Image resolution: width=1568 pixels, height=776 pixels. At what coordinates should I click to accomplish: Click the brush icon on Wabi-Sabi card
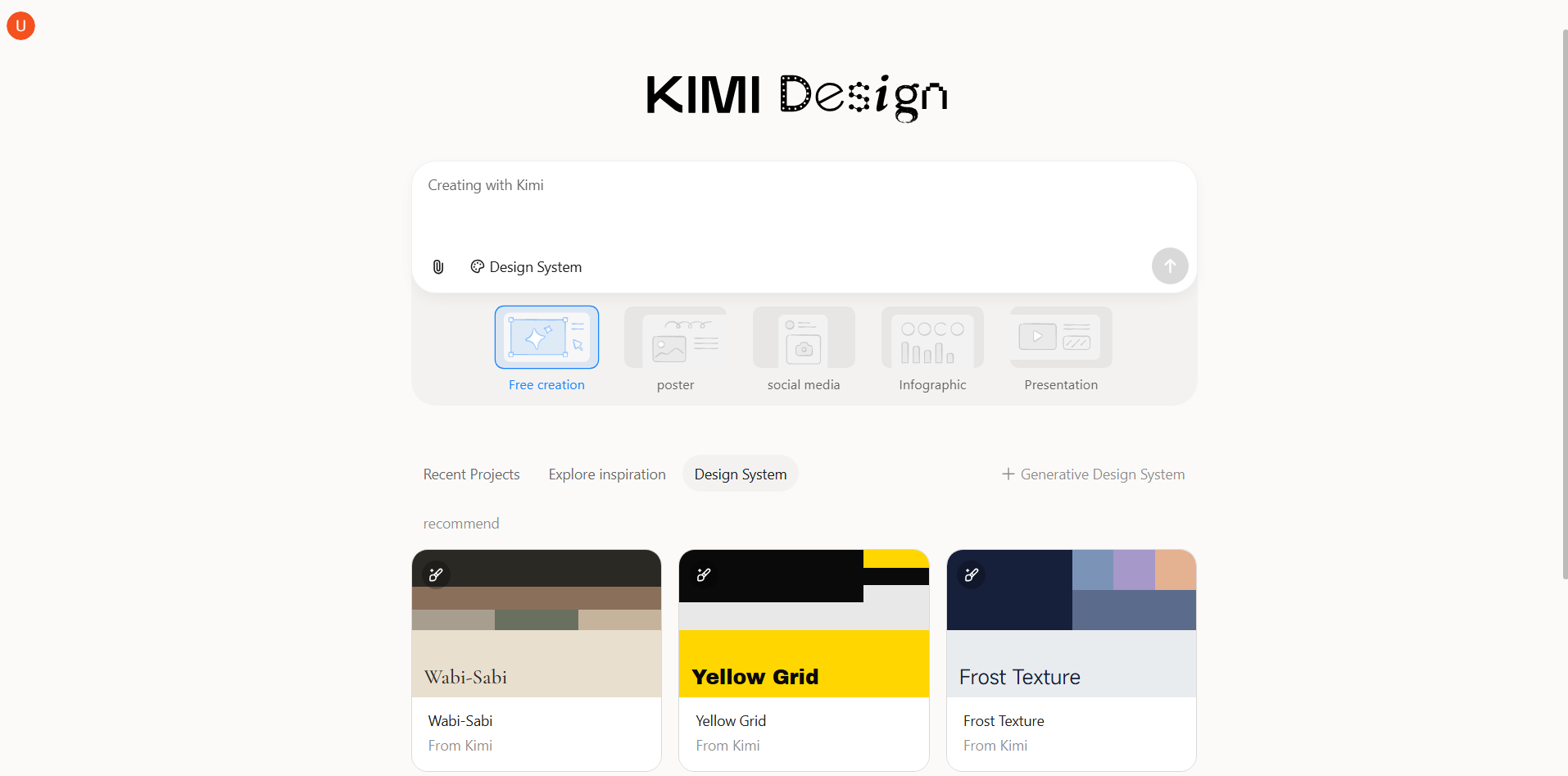(x=436, y=574)
